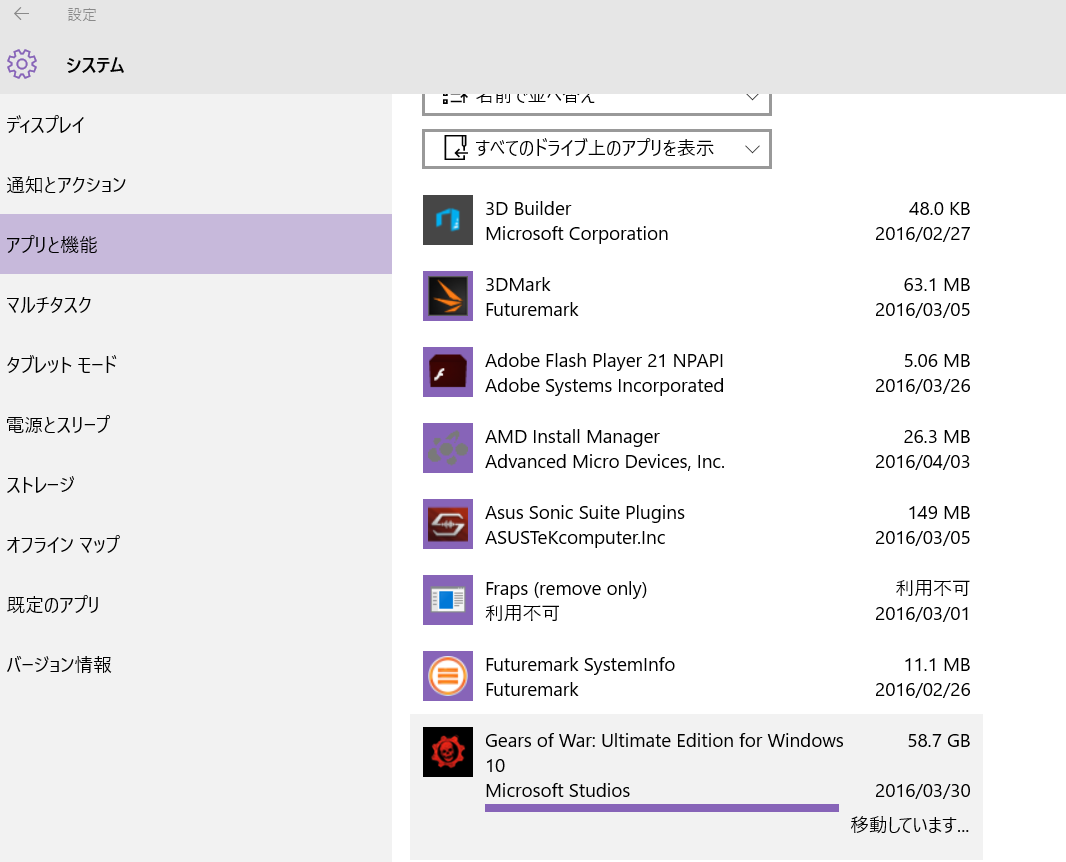
Task: Open the 名前で並べ替え sort dropdown
Action: click(x=597, y=103)
